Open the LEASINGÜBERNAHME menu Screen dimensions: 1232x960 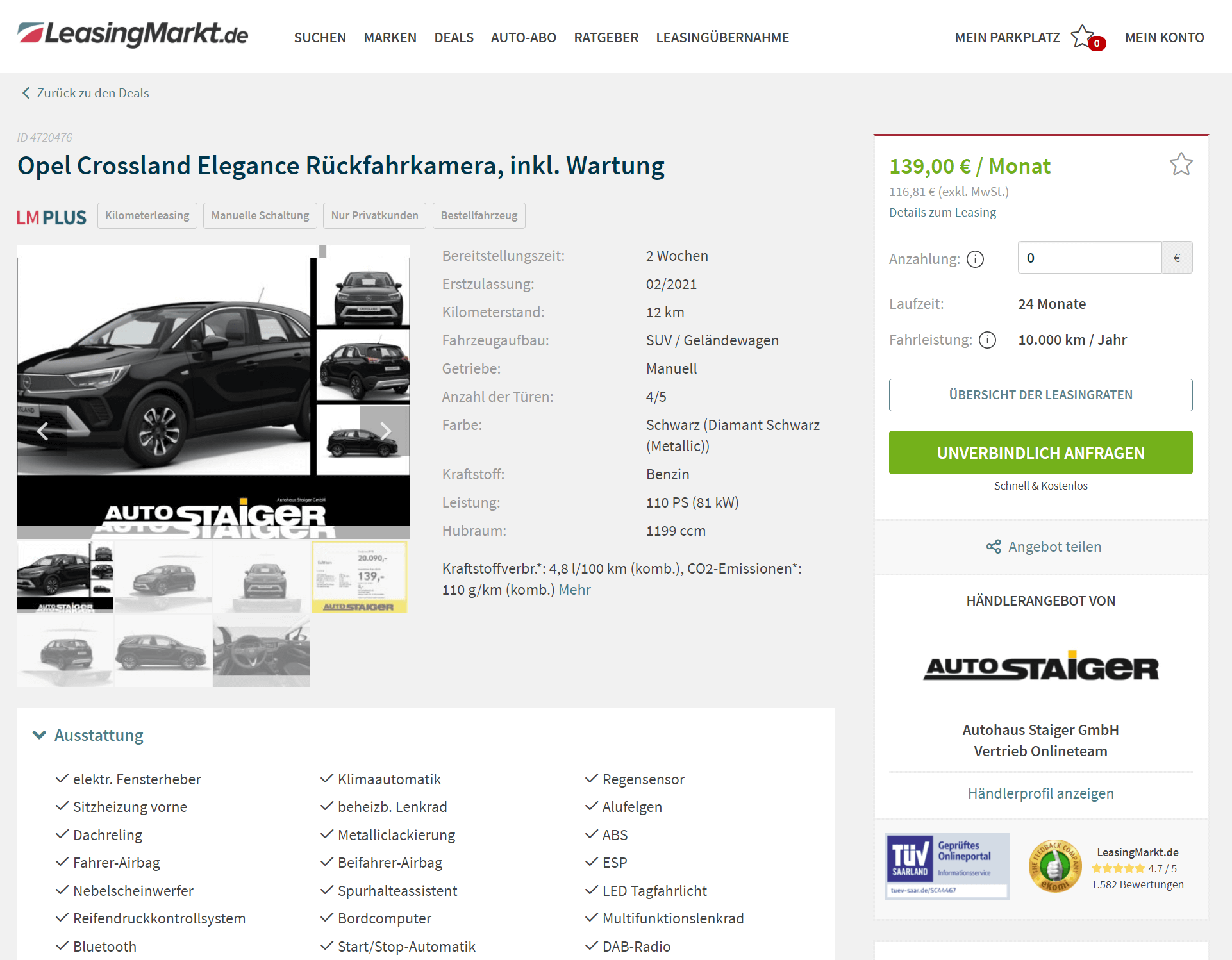(x=722, y=37)
